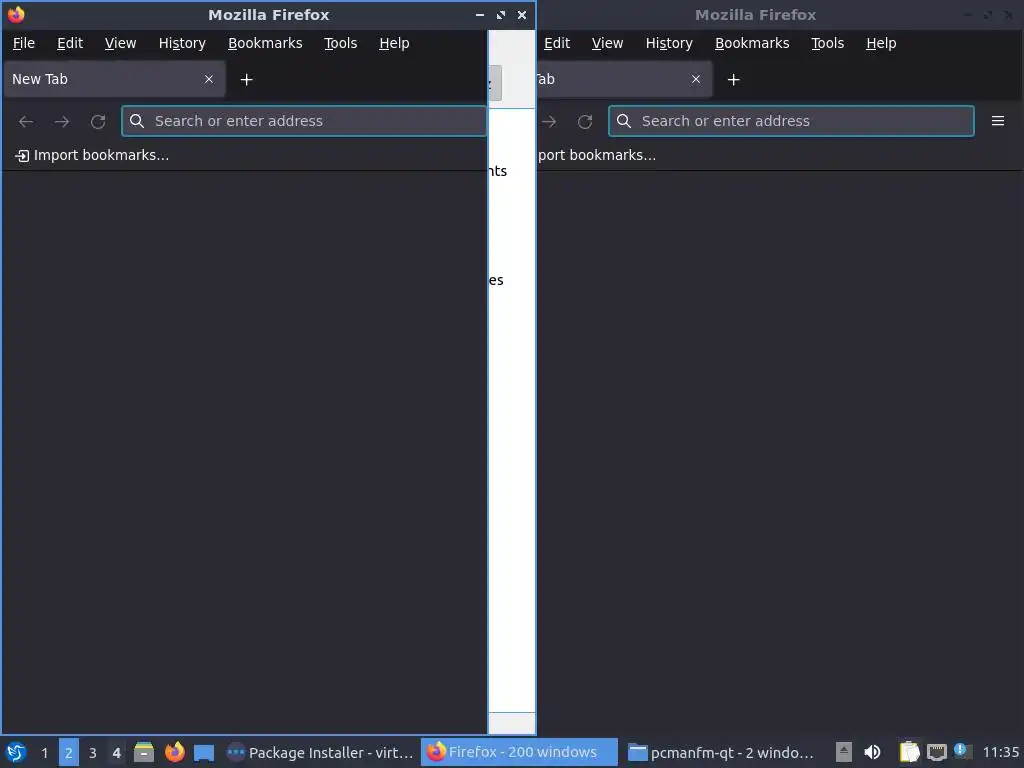1024x768 pixels.
Task: Switch to workspace 3
Action: pos(93,752)
